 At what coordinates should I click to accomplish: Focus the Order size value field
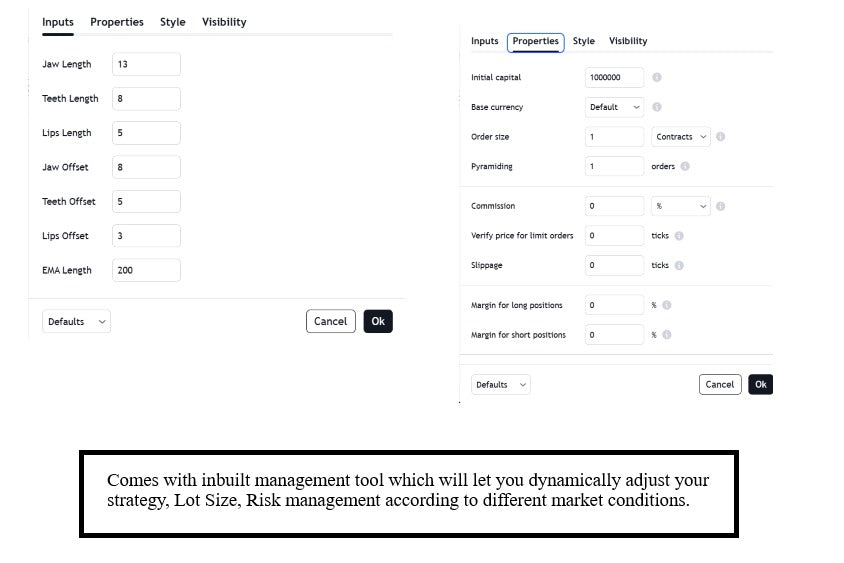[x=614, y=136]
